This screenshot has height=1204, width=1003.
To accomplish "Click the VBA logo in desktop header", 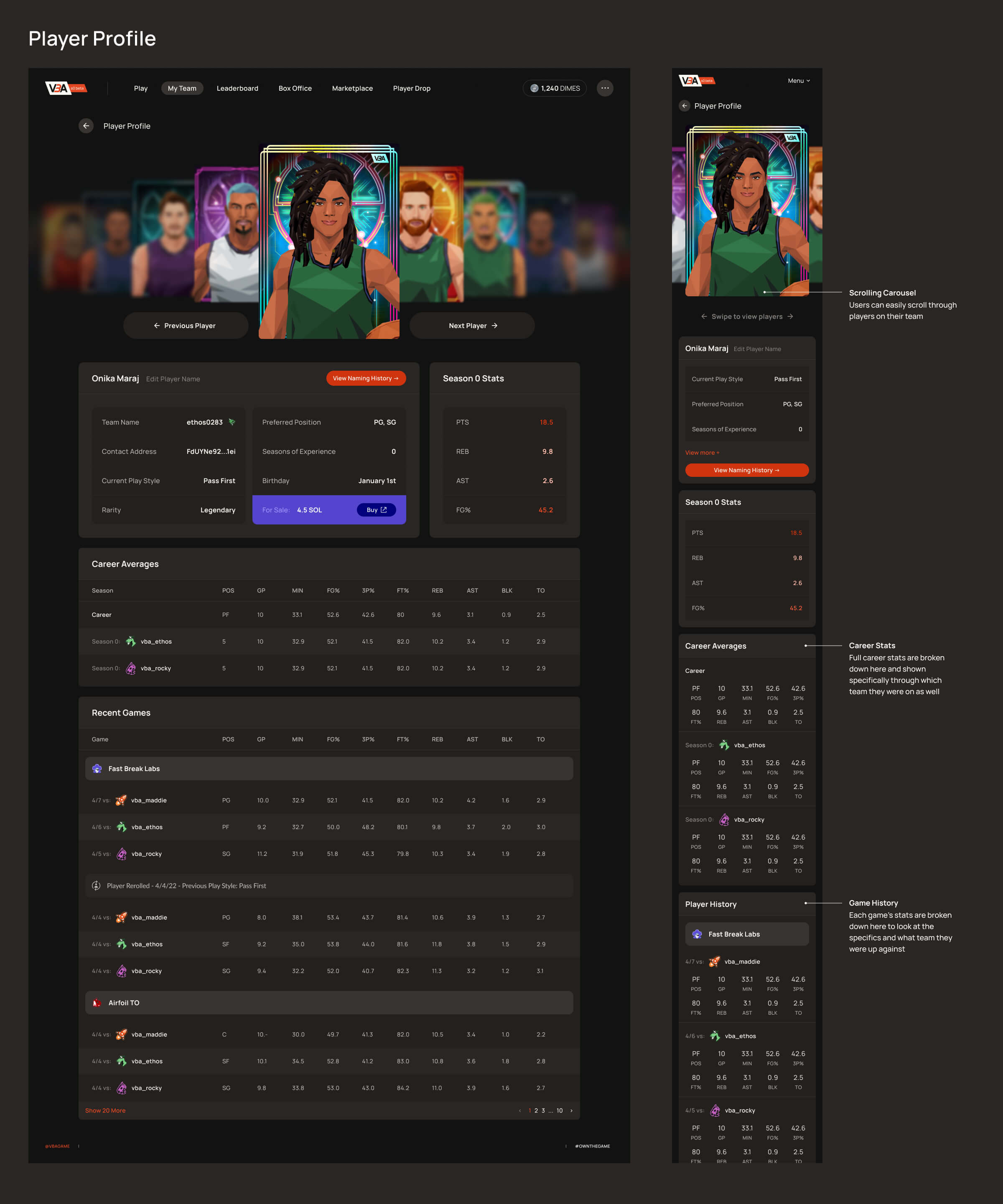I will click(66, 88).
